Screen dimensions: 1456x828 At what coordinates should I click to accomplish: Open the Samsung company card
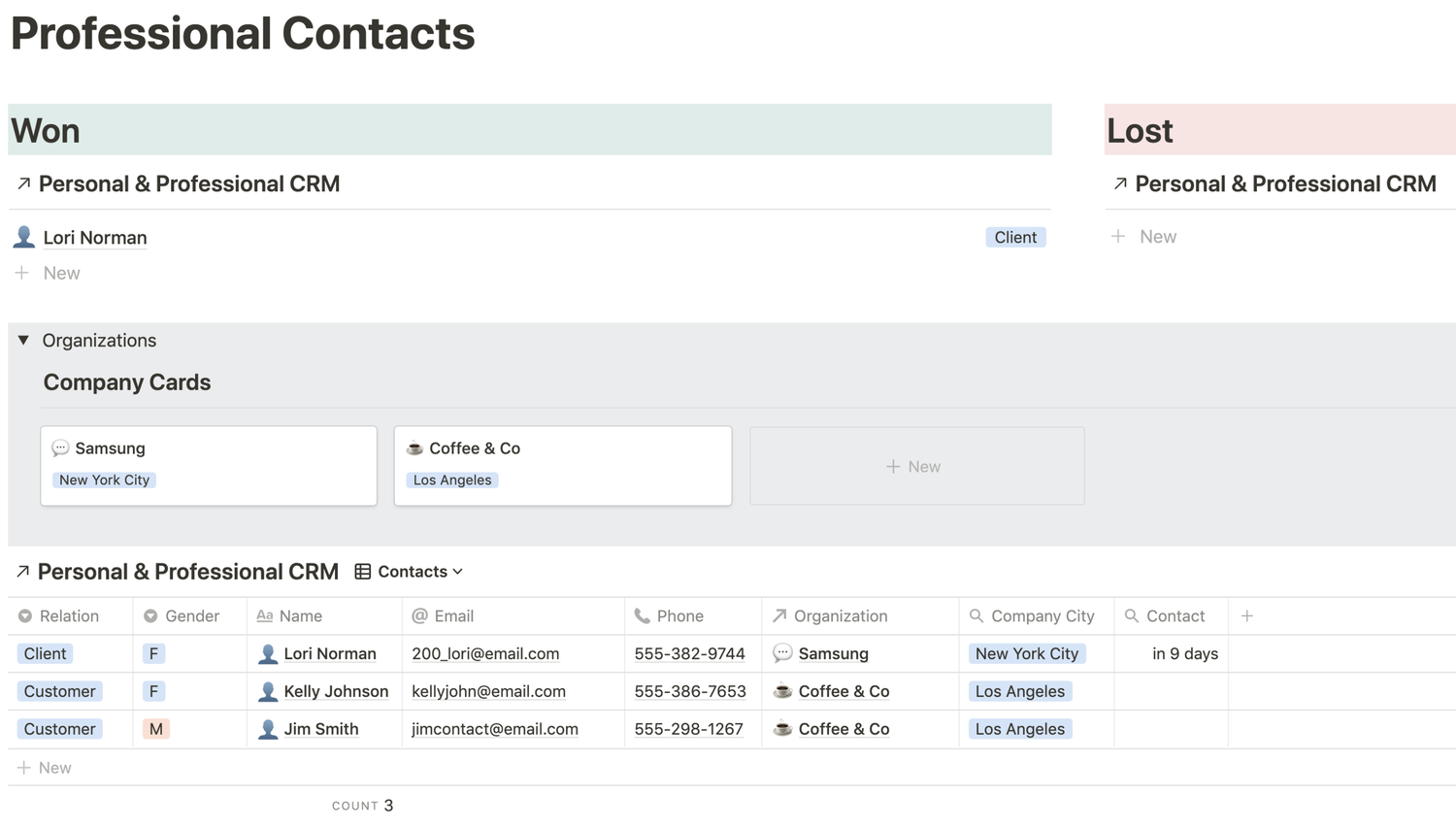tap(209, 466)
